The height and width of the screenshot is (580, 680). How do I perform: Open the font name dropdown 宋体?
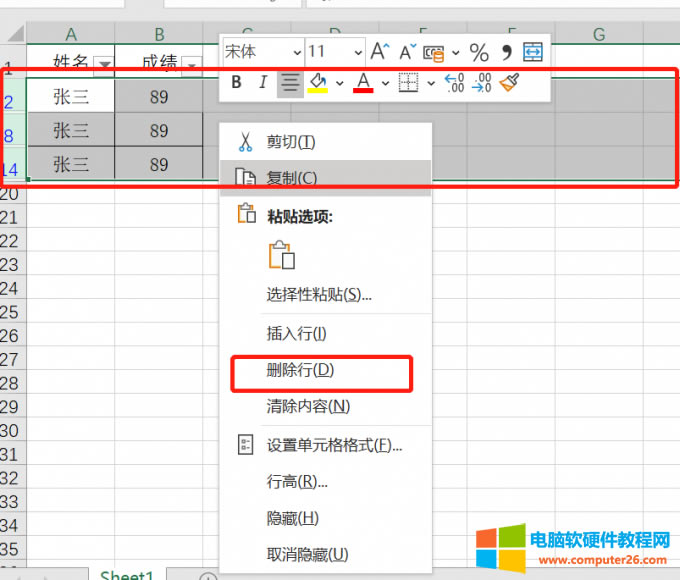(296, 52)
